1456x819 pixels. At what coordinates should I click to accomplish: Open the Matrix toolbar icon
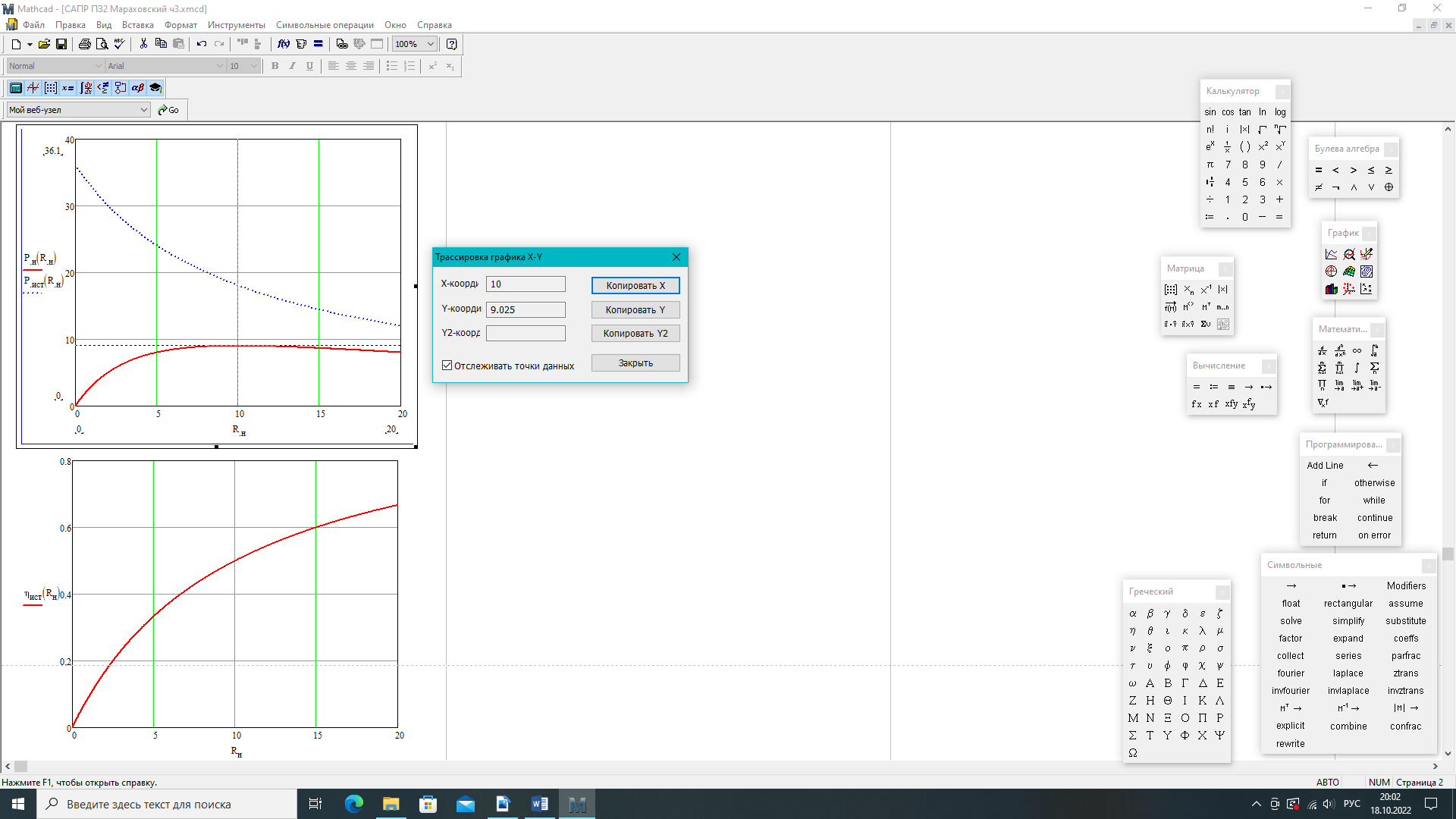51,88
